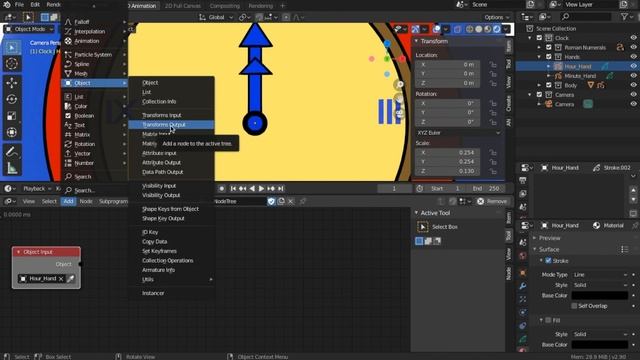The image size is (640, 360).
Task: Toggle the Clock collection checkbox
Action: click(539, 38)
